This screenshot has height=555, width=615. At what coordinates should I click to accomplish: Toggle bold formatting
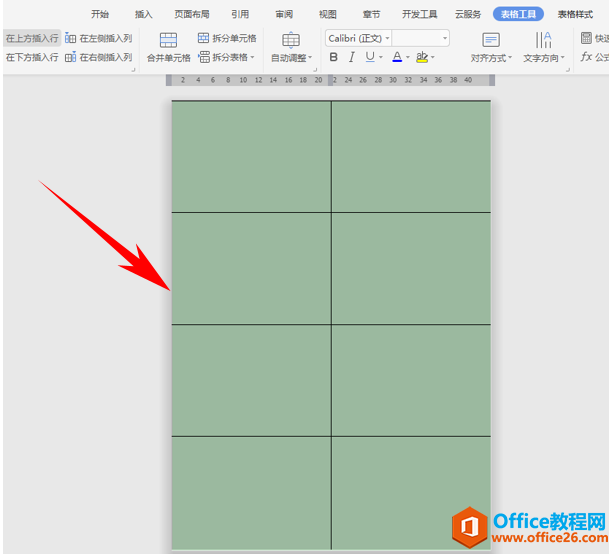[333, 57]
